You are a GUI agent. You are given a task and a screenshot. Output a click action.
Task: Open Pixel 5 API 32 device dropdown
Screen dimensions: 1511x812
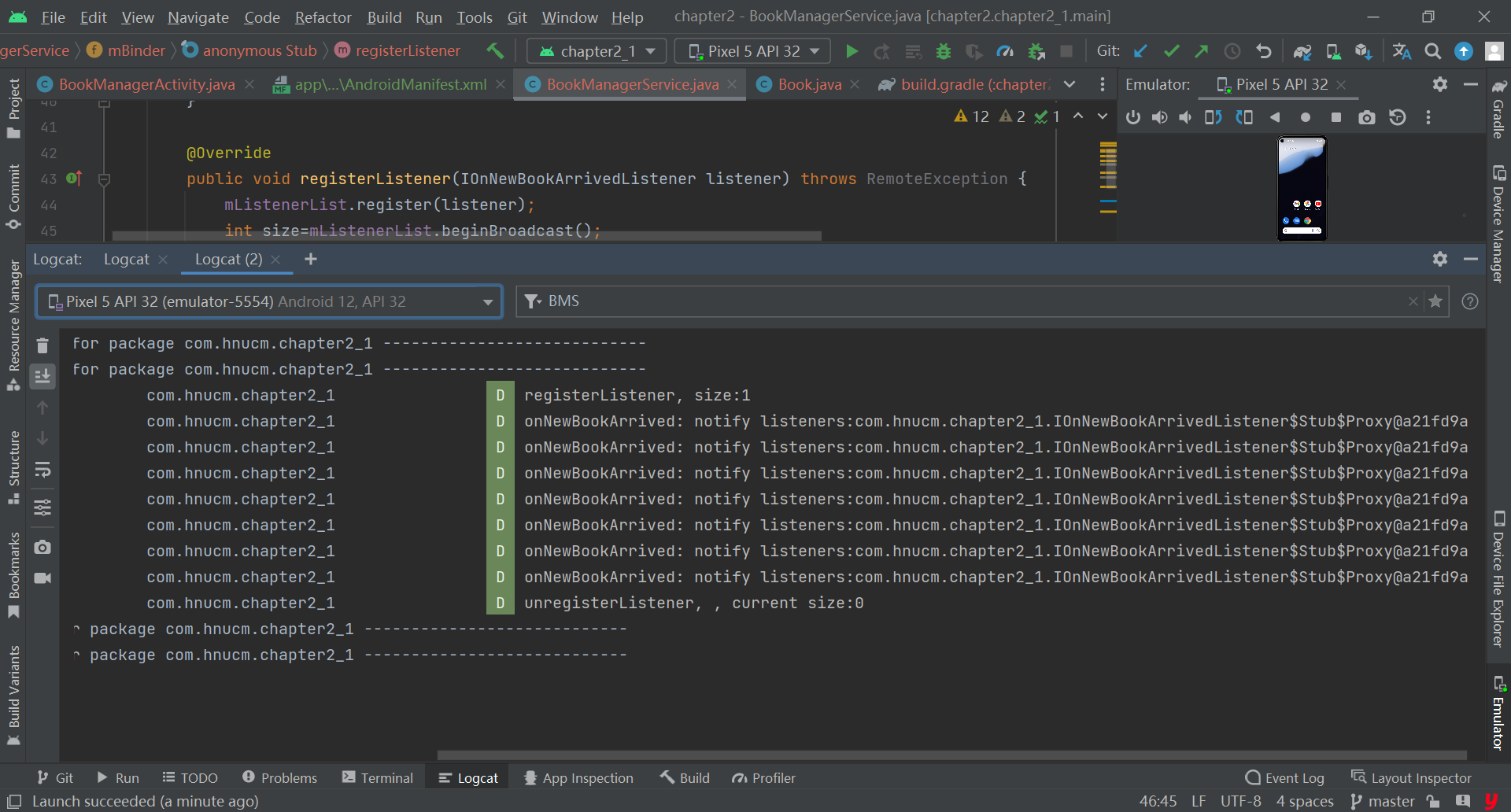(x=752, y=51)
